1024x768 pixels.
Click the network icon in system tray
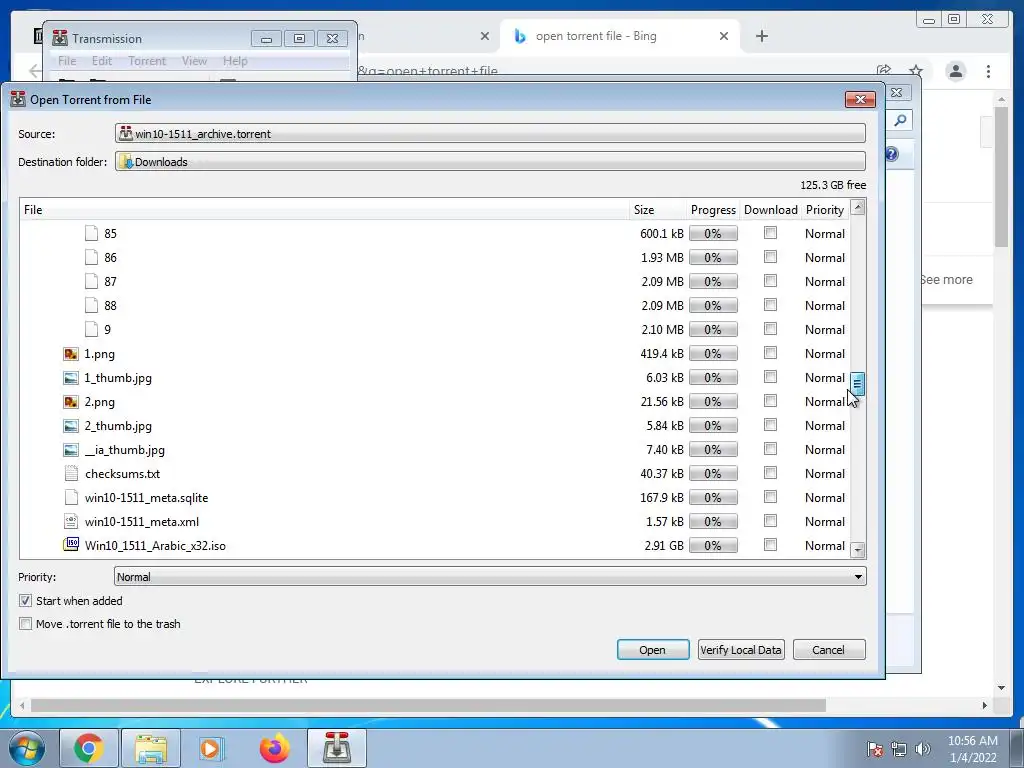899,749
